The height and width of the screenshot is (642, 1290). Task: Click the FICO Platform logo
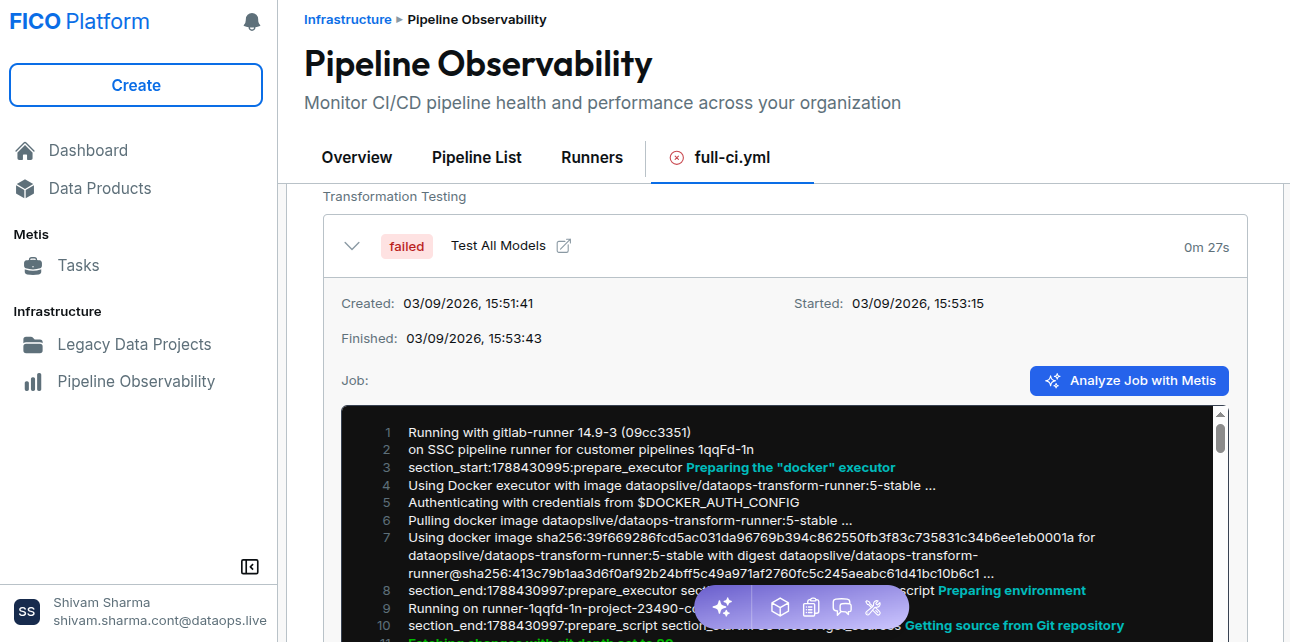pyautogui.click(x=80, y=22)
